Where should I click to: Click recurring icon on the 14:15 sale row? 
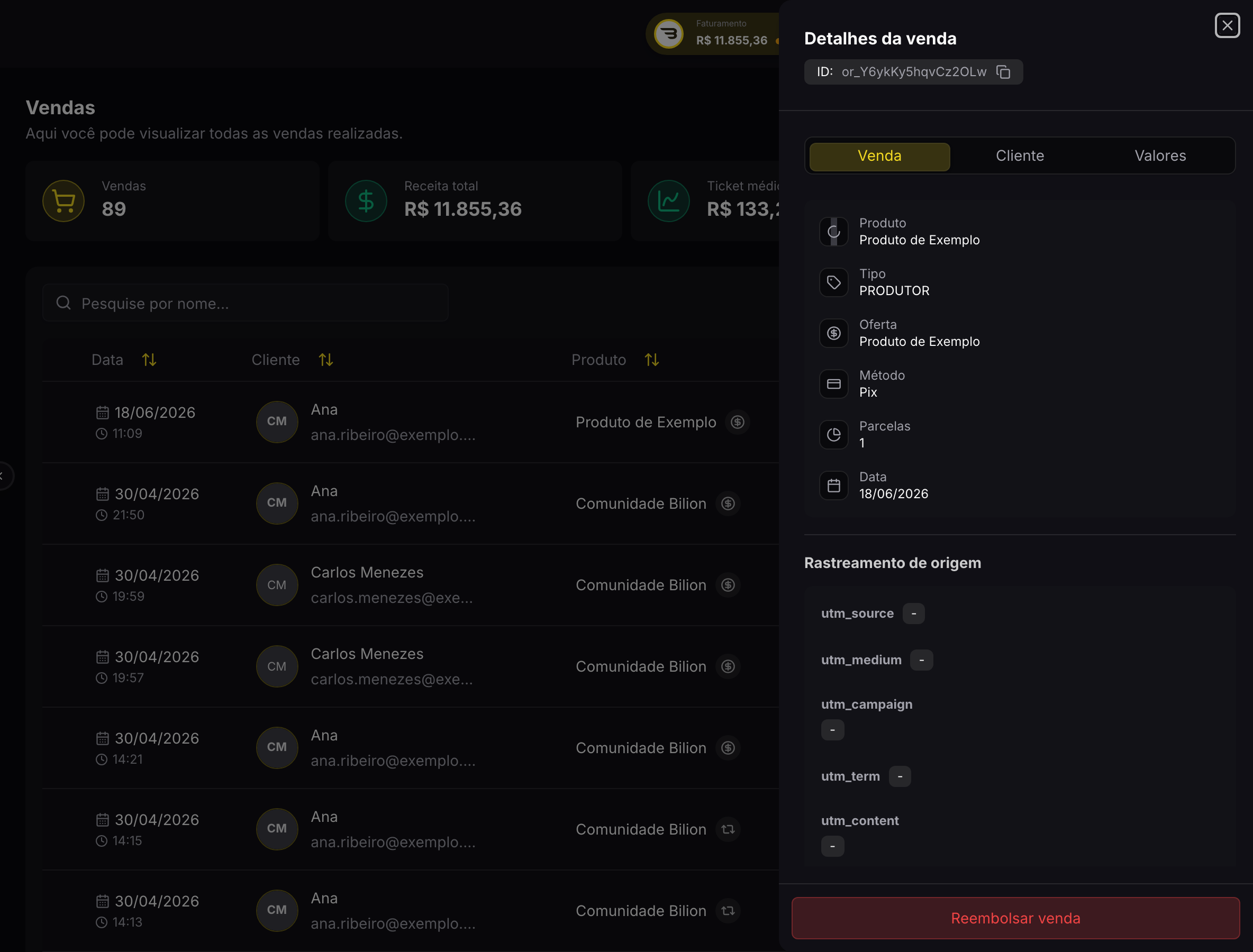coord(728,830)
